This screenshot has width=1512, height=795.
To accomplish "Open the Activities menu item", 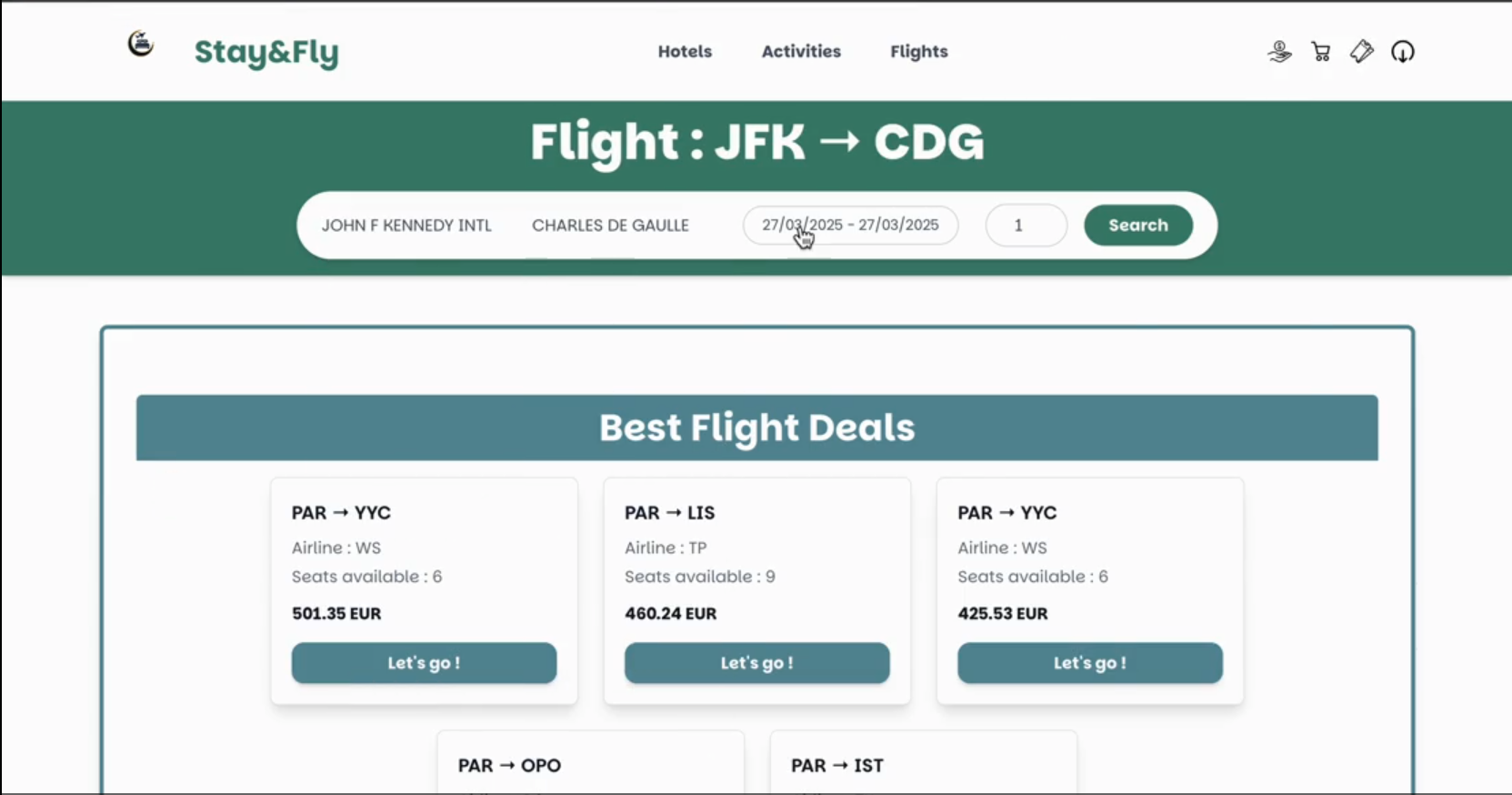I will (x=801, y=52).
